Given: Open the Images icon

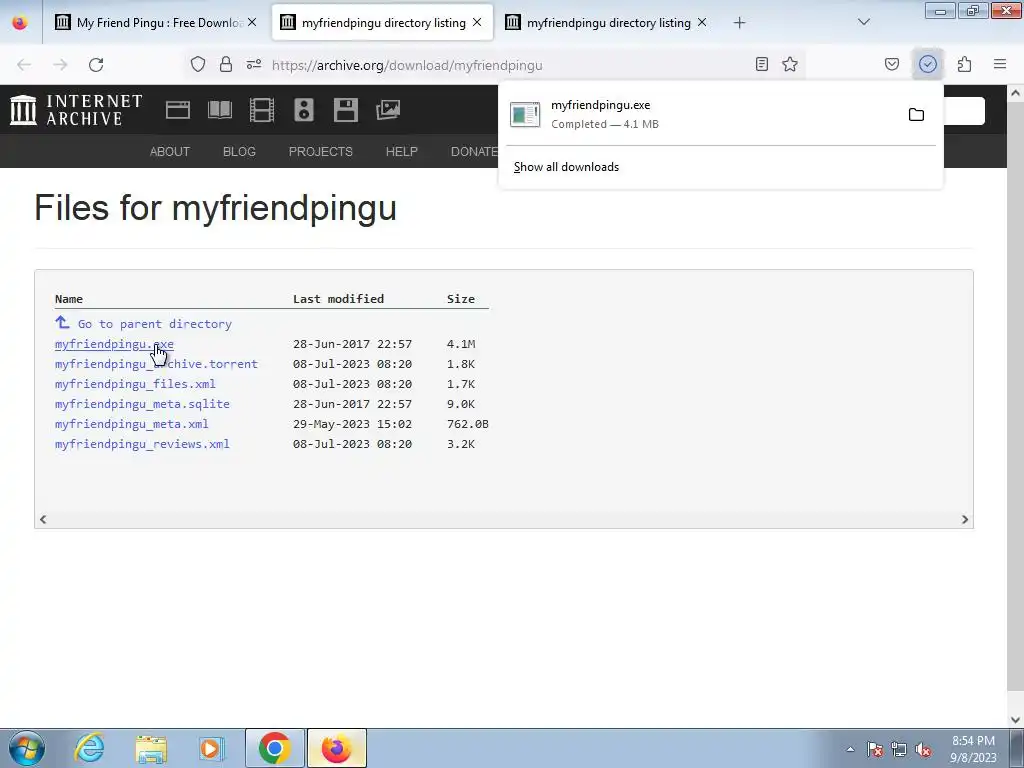Looking at the screenshot, I should (388, 110).
